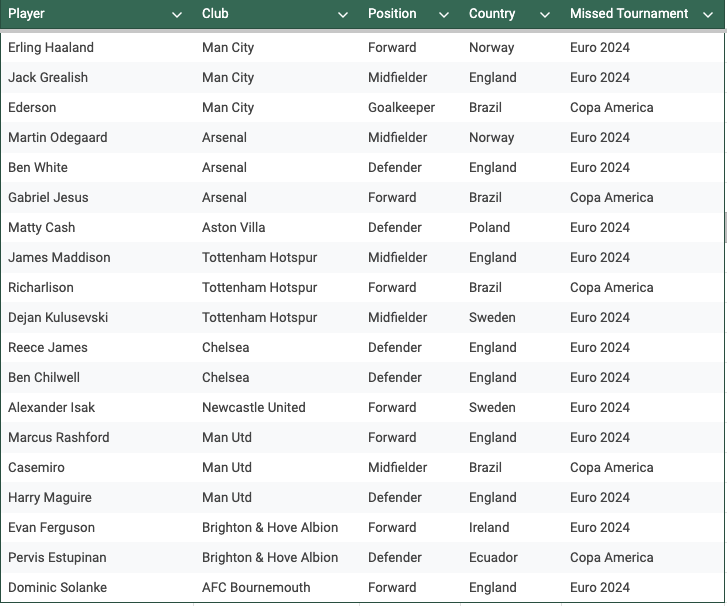This screenshot has height=606, width=727.
Task: Click the vertical scrollbar at the right edge
Action: (725, 227)
